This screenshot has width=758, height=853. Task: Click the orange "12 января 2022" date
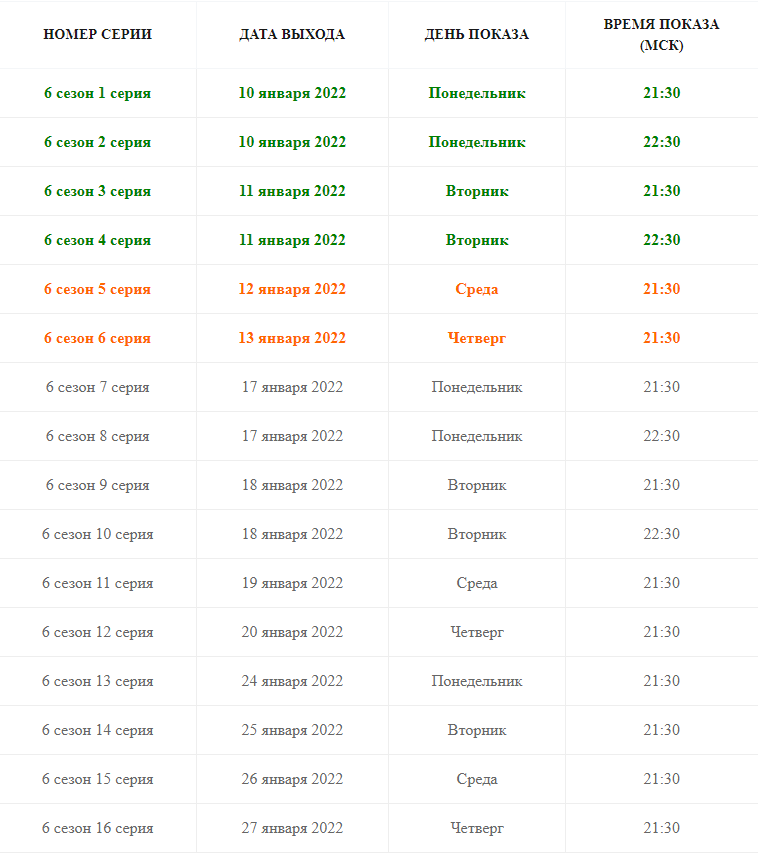point(292,289)
